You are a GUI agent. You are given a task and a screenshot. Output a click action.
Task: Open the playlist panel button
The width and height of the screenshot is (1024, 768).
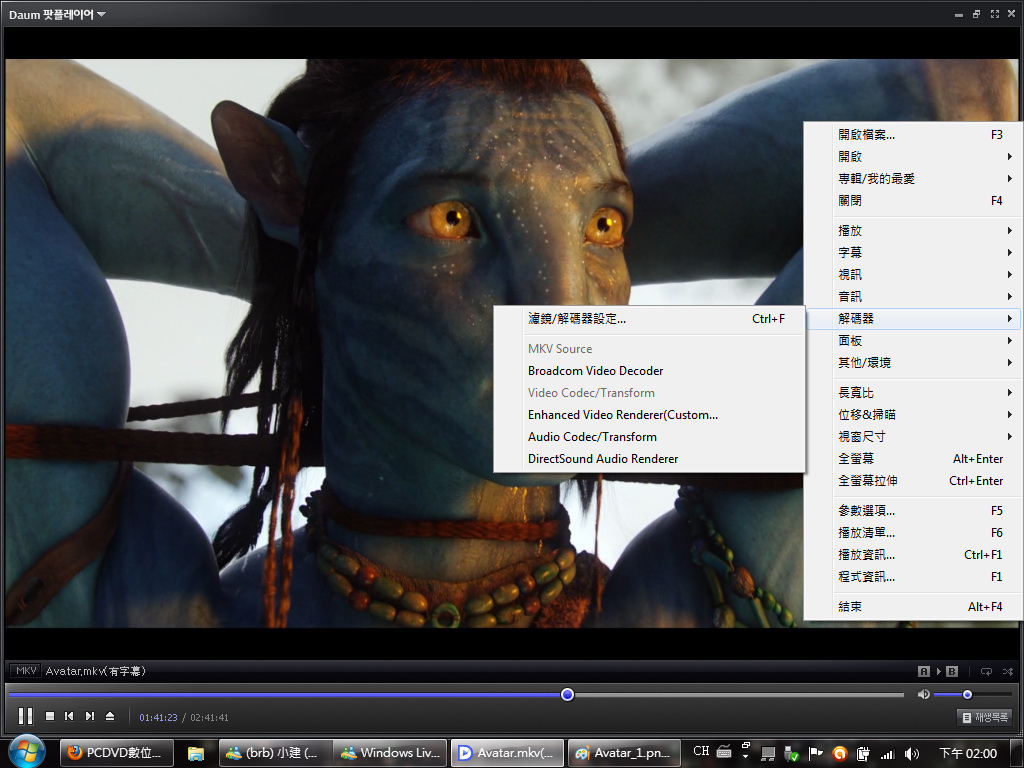pyautogui.click(x=984, y=717)
